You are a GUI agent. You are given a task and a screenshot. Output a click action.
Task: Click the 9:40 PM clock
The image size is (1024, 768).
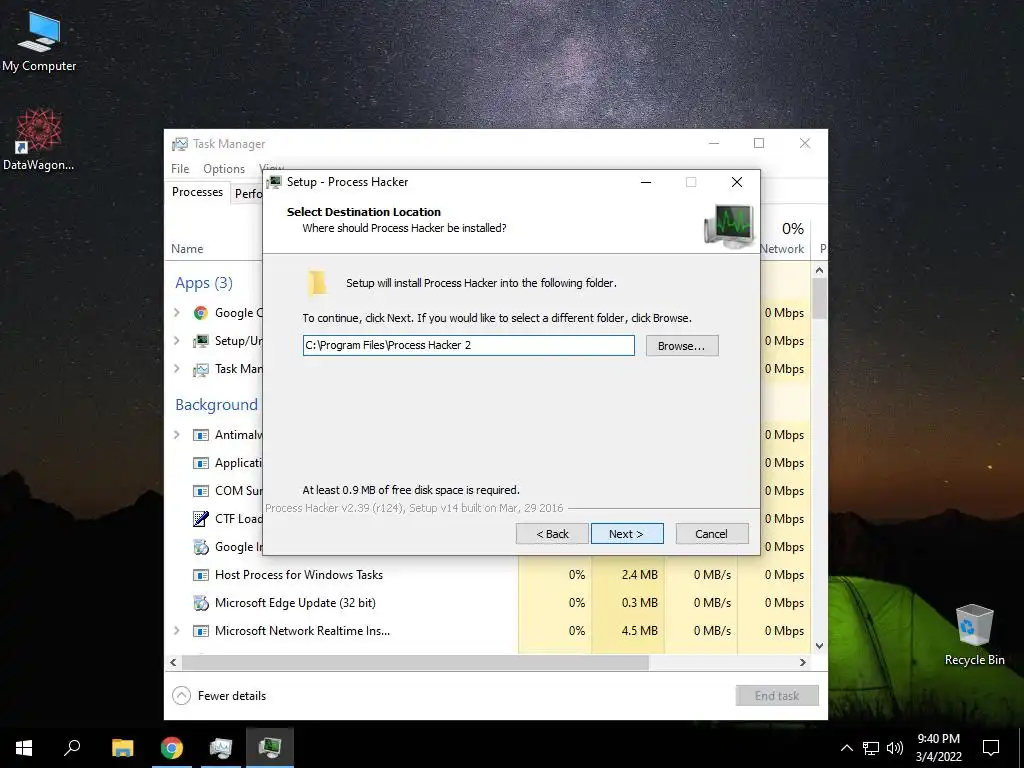click(x=938, y=739)
